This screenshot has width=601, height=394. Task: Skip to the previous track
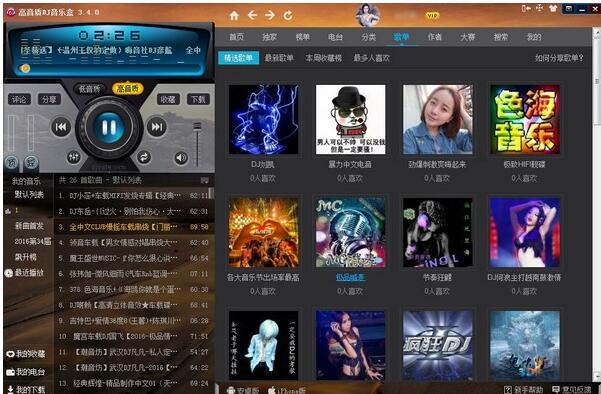tap(61, 127)
